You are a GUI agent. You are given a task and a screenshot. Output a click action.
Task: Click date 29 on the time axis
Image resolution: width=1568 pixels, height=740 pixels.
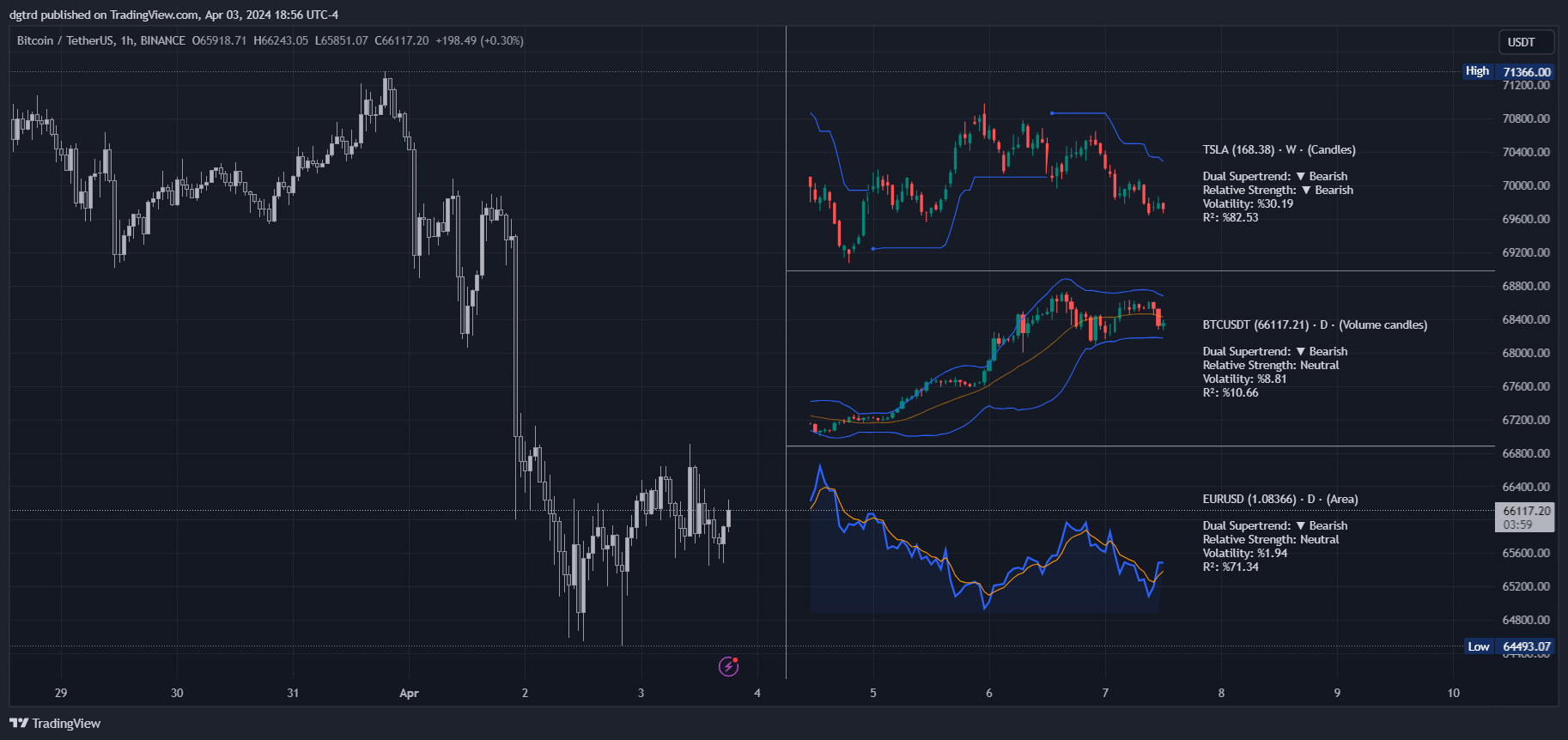click(x=61, y=693)
